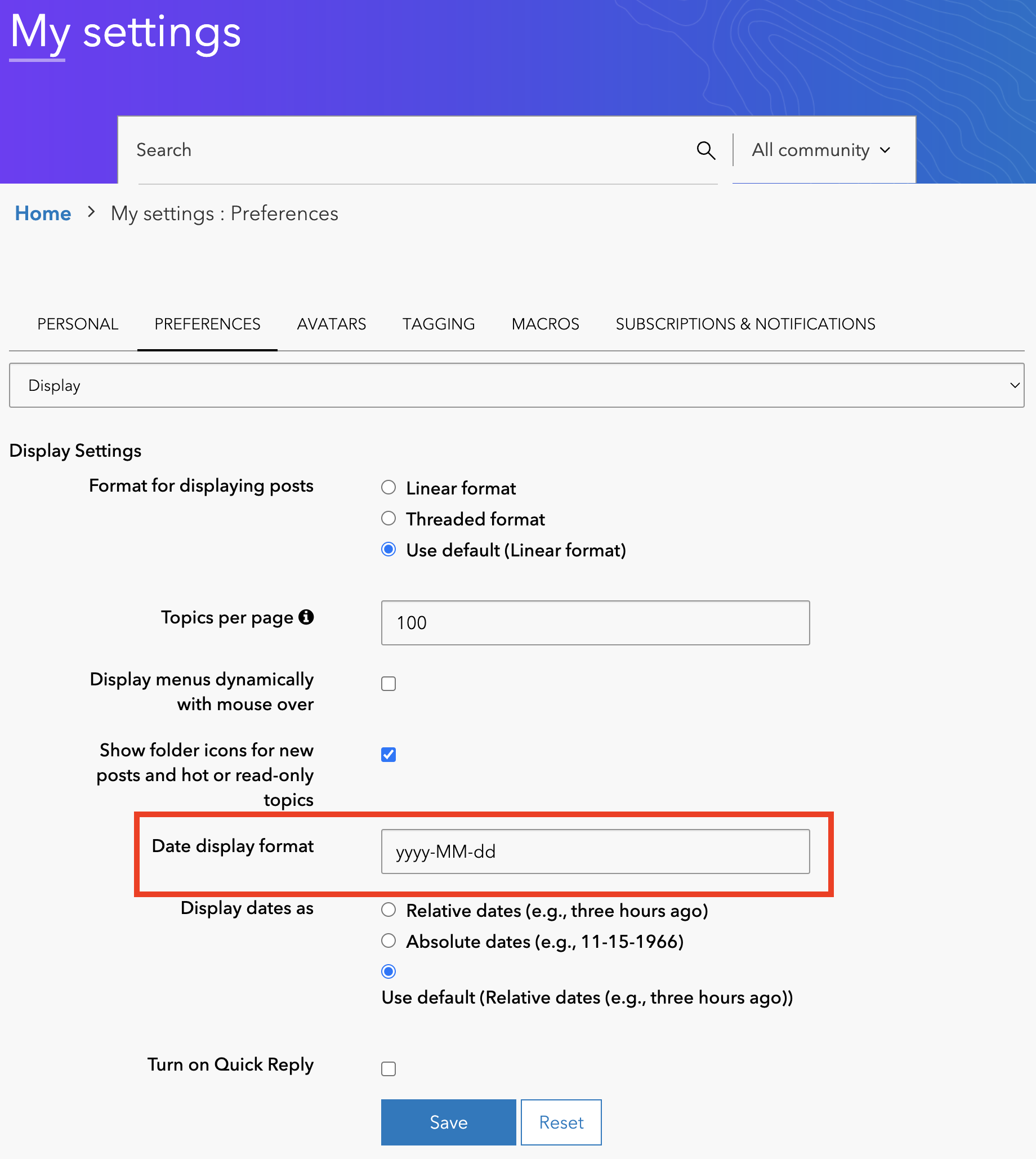Go to Subscriptions & Notifications tab
The width and height of the screenshot is (1036, 1159).
tap(745, 324)
